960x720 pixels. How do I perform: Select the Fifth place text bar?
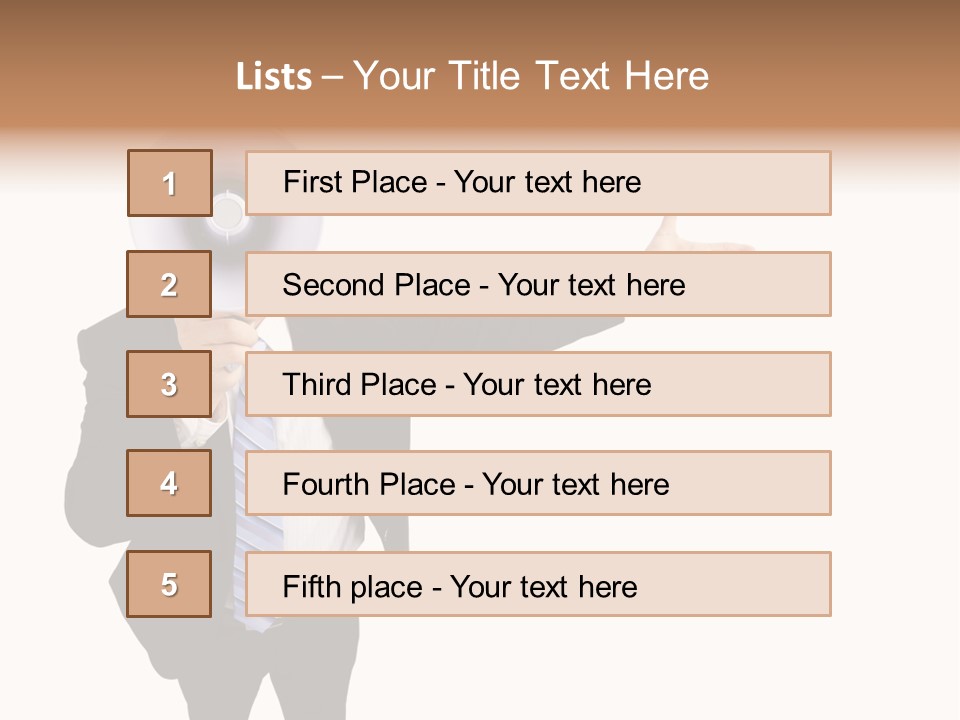coord(538,583)
